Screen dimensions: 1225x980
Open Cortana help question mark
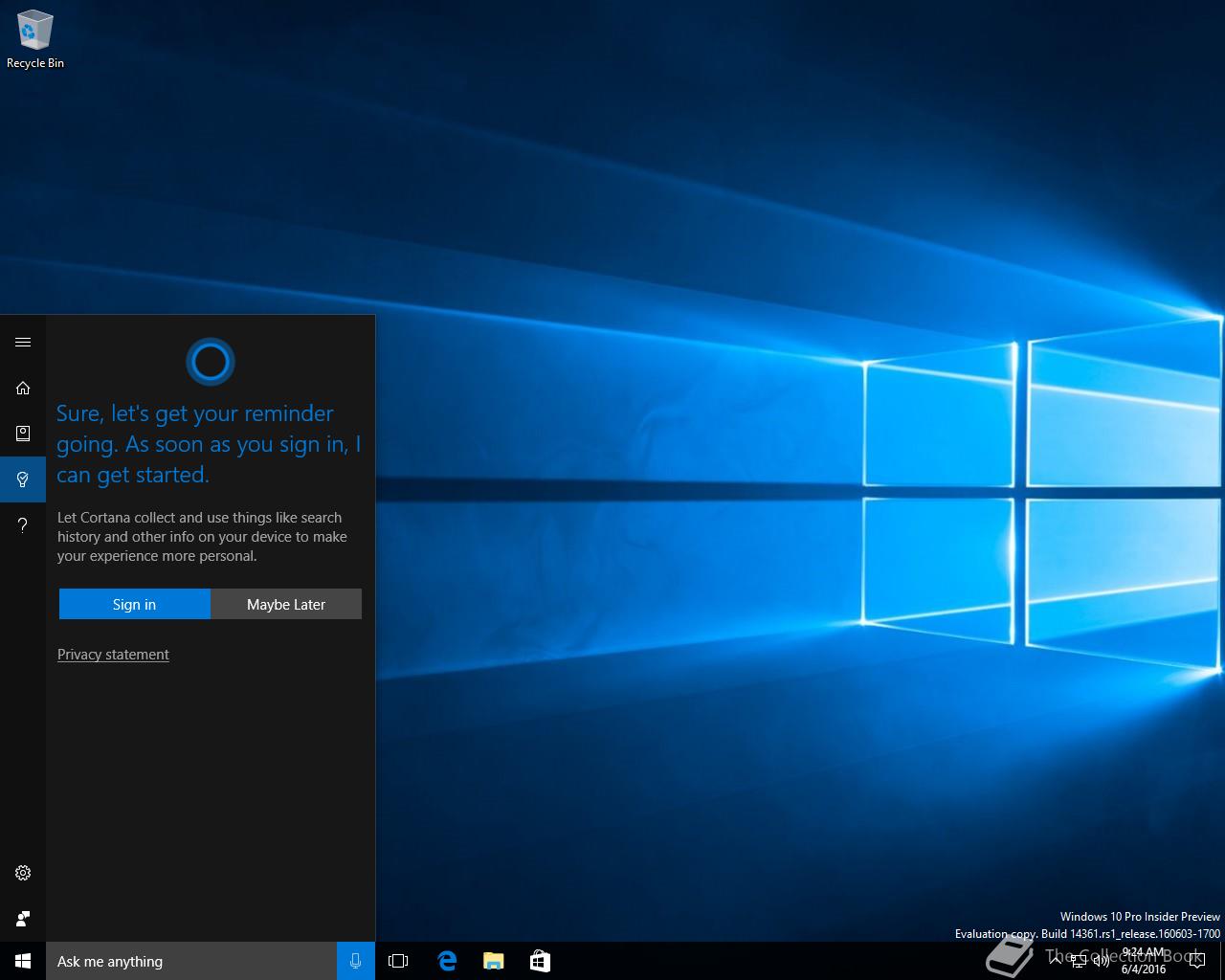click(23, 524)
